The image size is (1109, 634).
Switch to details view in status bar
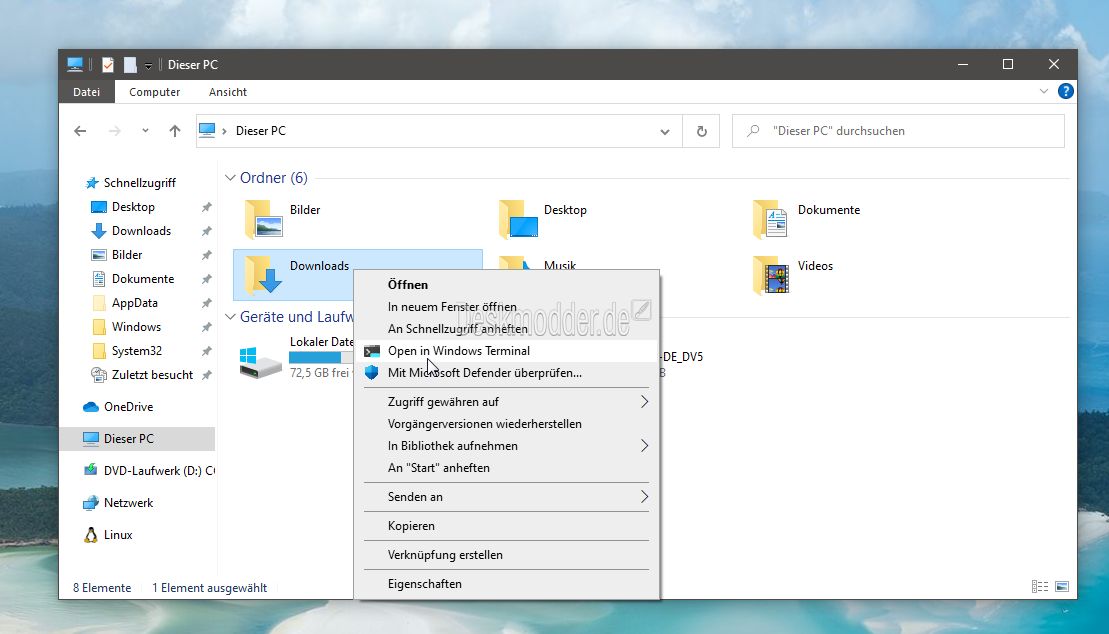[x=1040, y=587]
